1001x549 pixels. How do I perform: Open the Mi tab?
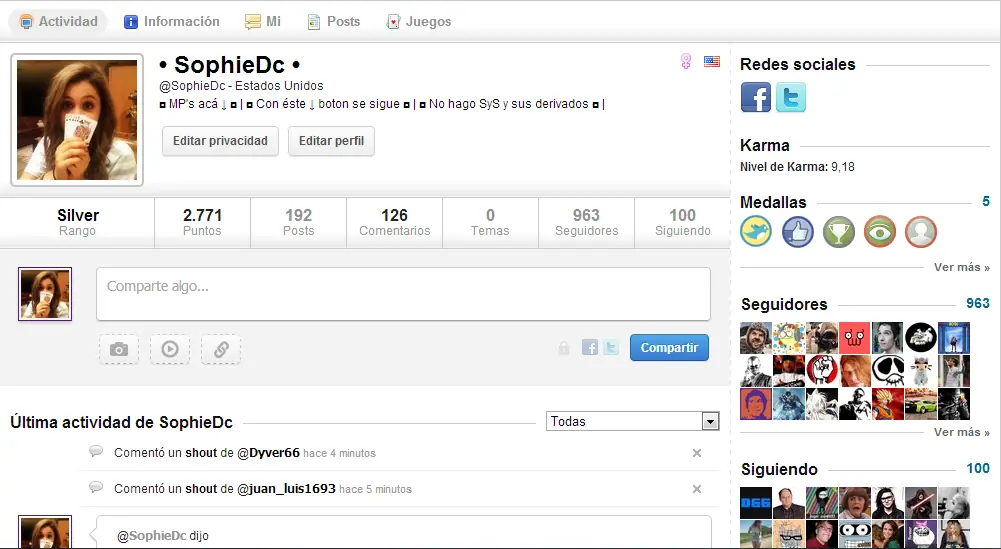coord(263,22)
